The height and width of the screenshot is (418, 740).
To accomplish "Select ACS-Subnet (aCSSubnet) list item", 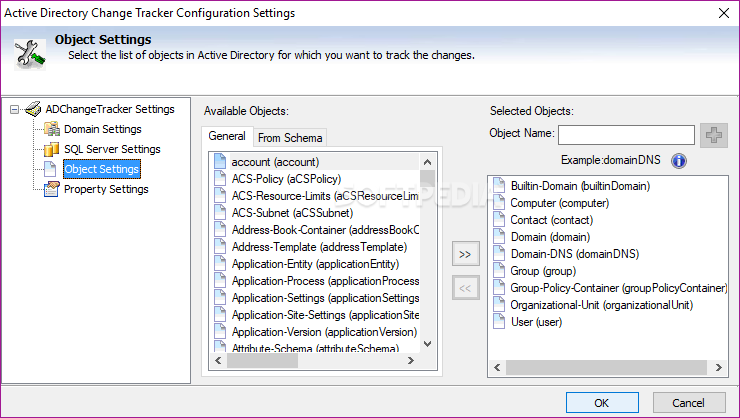I will 292,213.
